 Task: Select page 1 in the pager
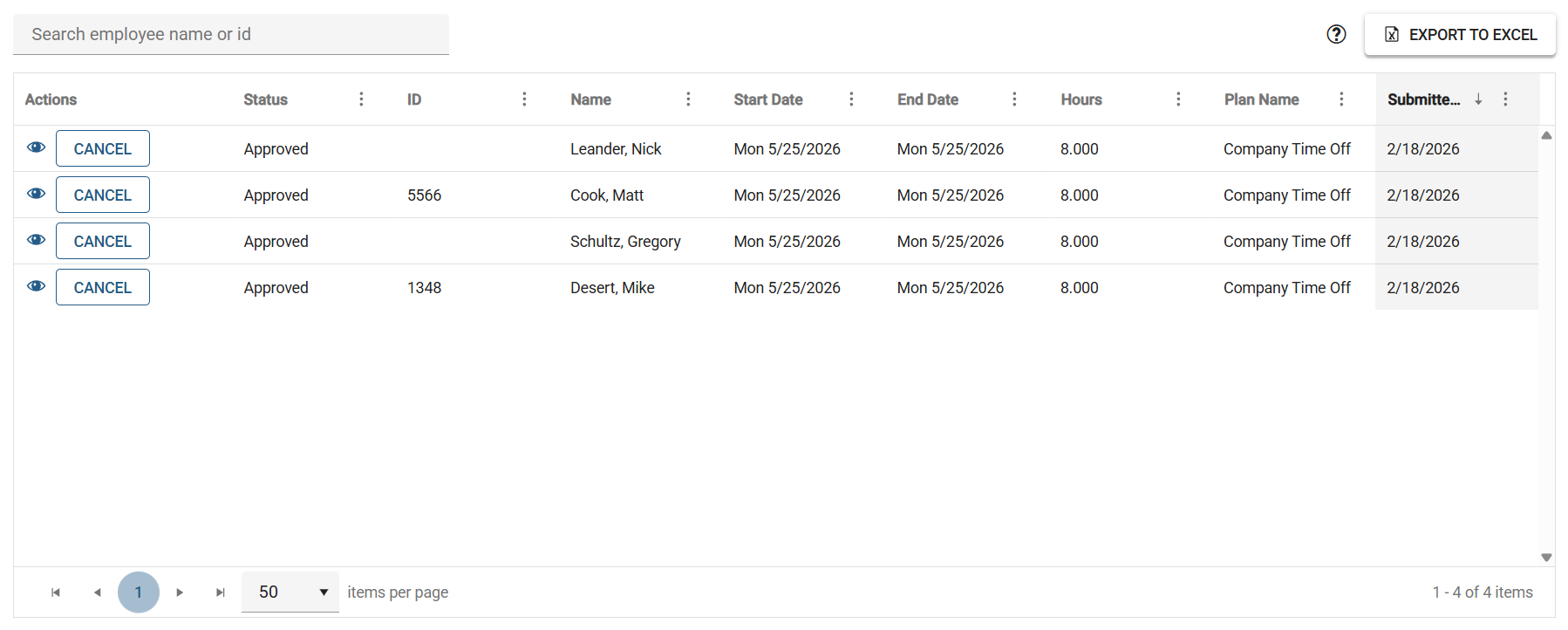pos(139,592)
